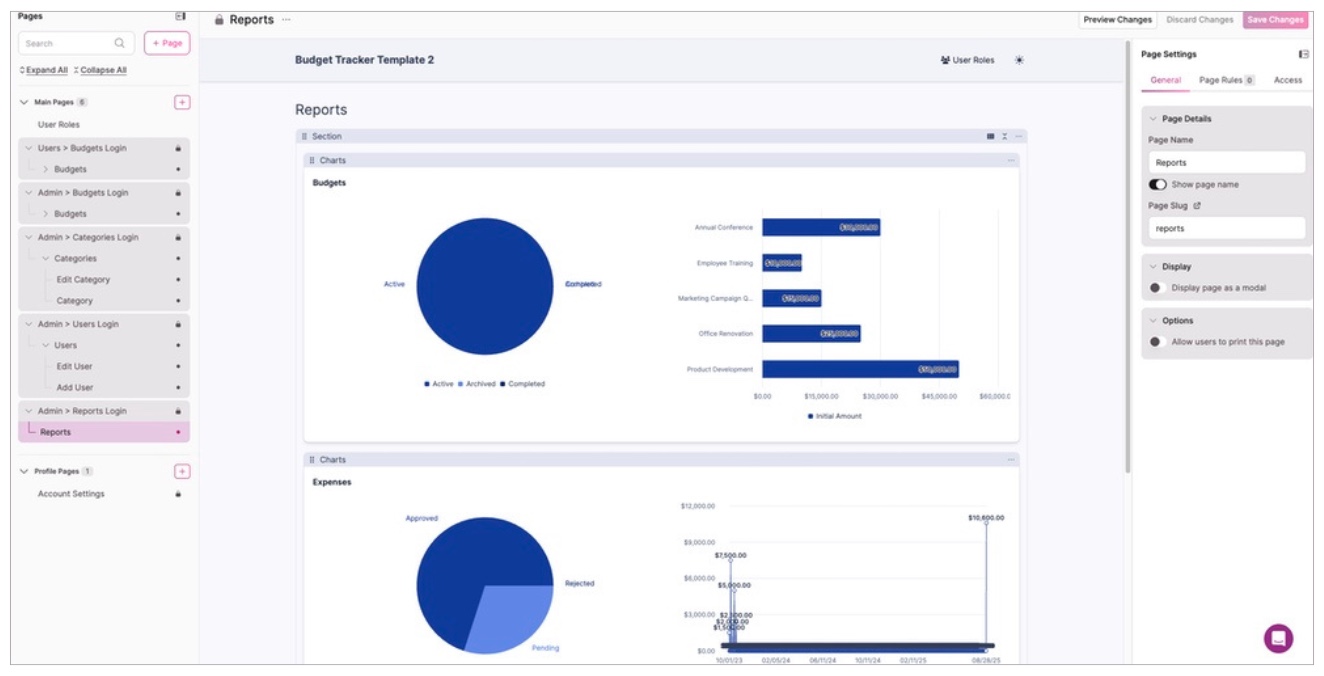This screenshot has height=676, width=1324.
Task: Open the chat support bubble
Action: pyautogui.click(x=1278, y=638)
